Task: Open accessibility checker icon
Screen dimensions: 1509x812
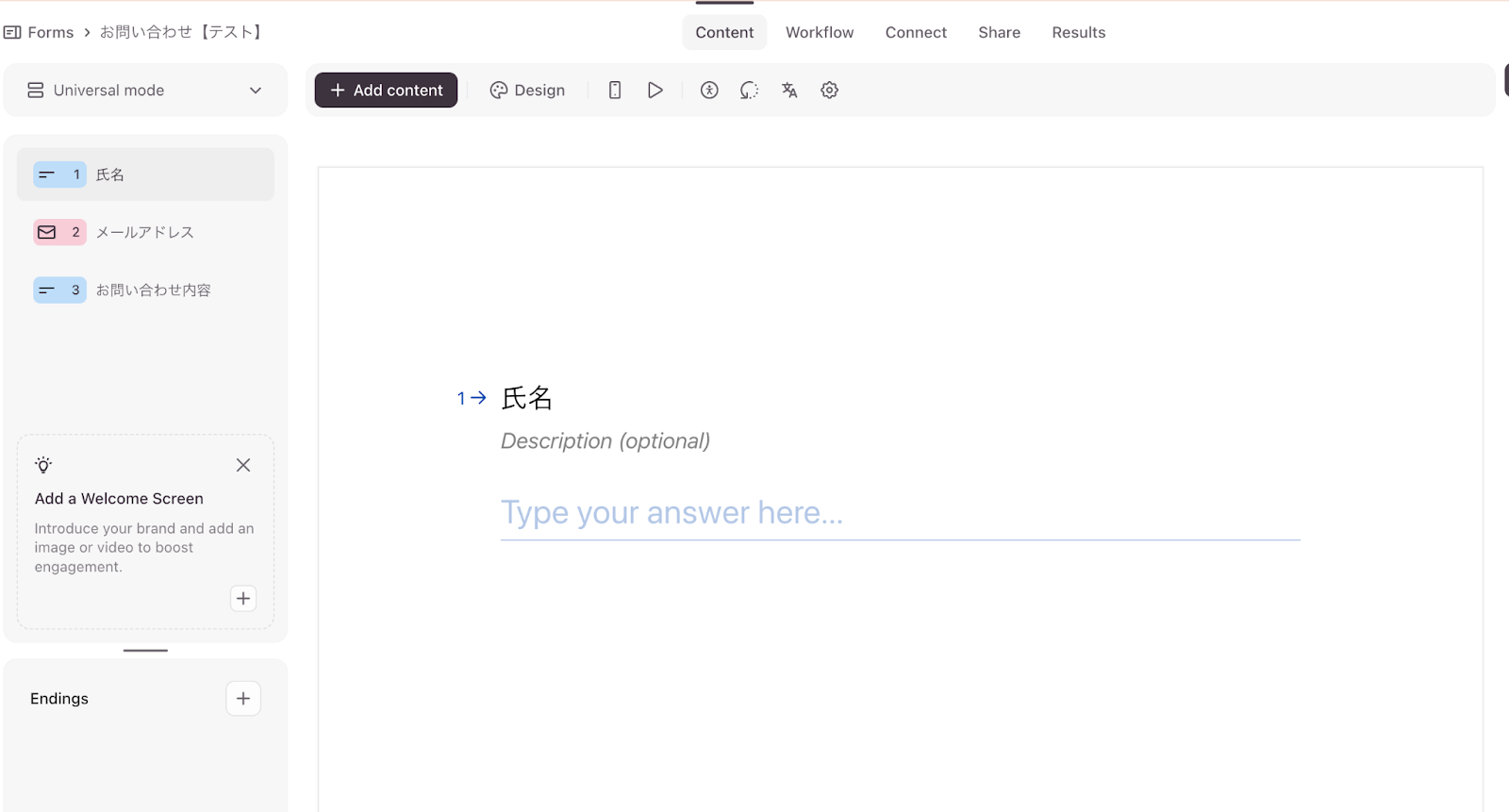Action: point(709,91)
